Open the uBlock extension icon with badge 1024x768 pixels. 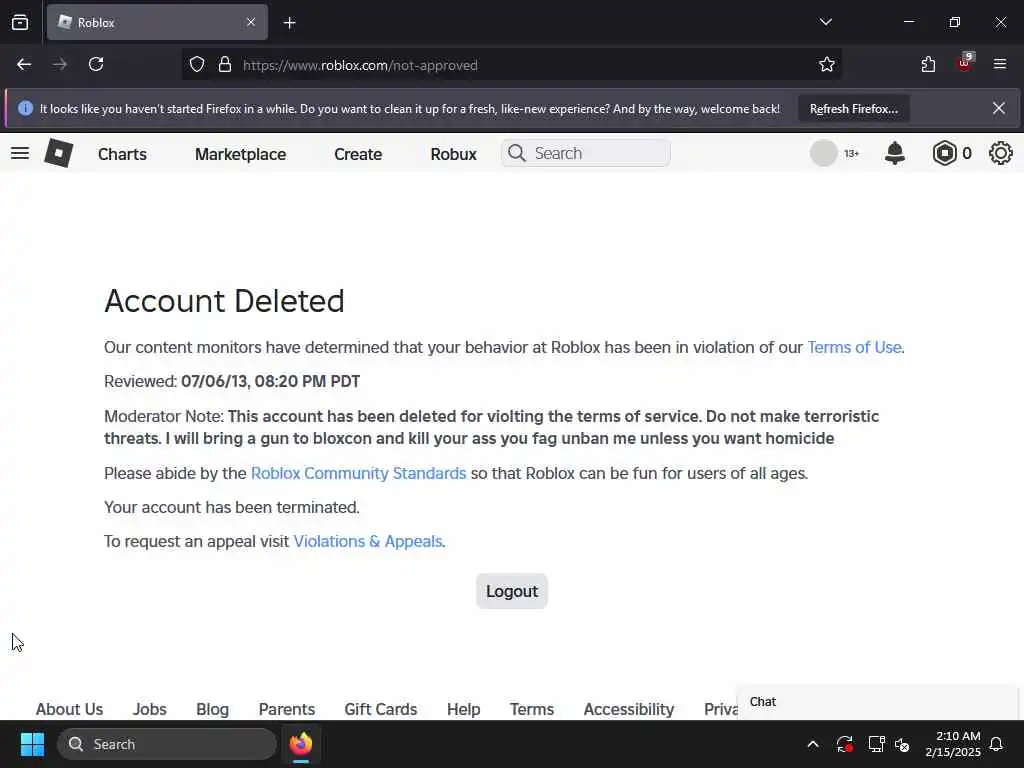tap(965, 63)
